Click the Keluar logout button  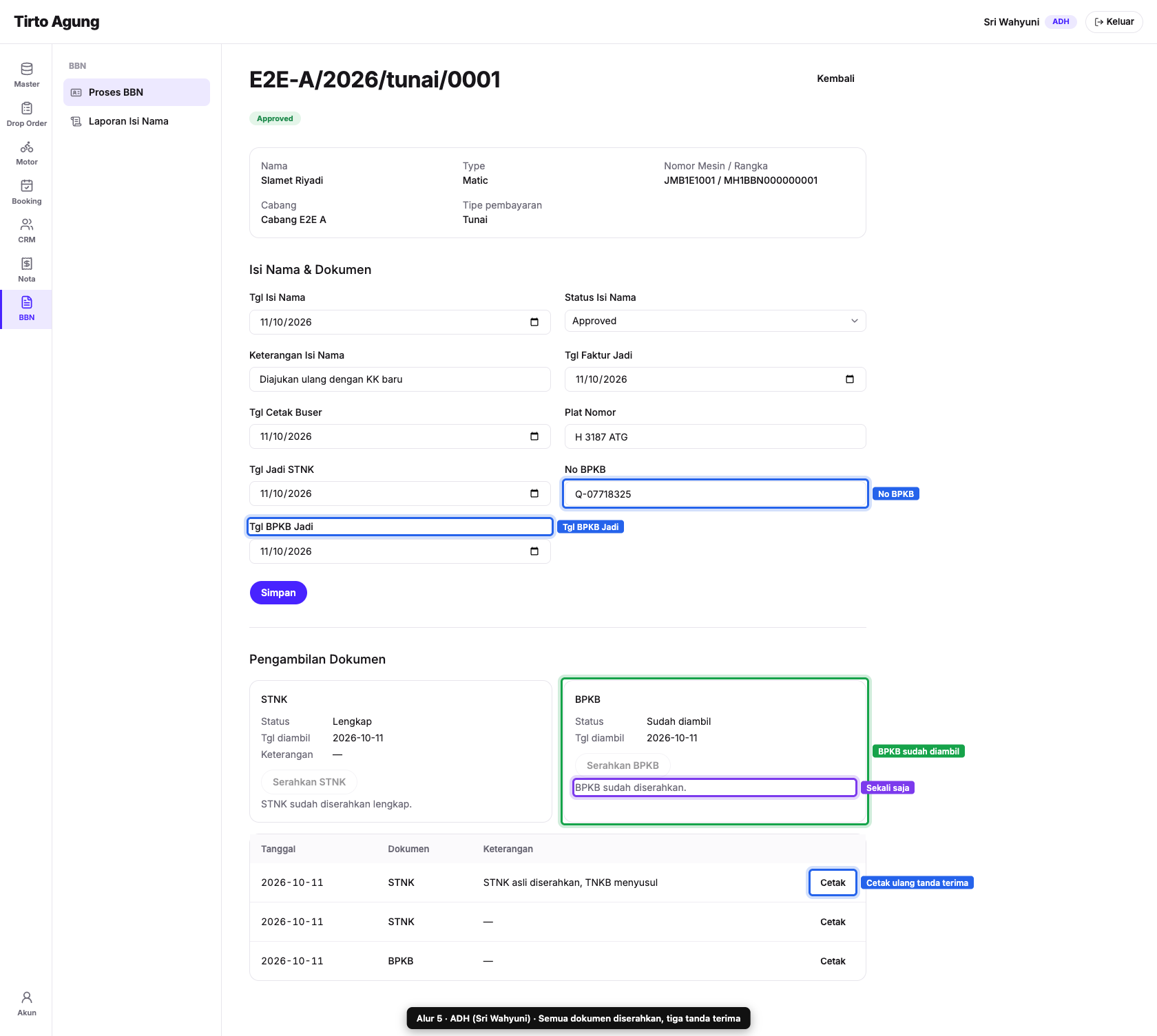pos(1114,22)
